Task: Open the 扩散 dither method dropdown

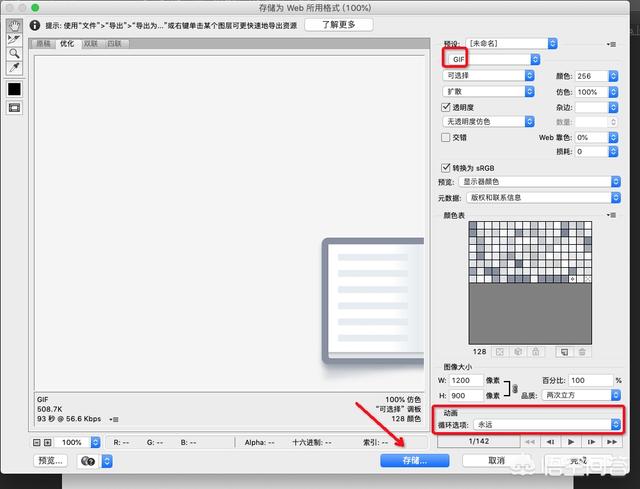Action: click(x=489, y=91)
